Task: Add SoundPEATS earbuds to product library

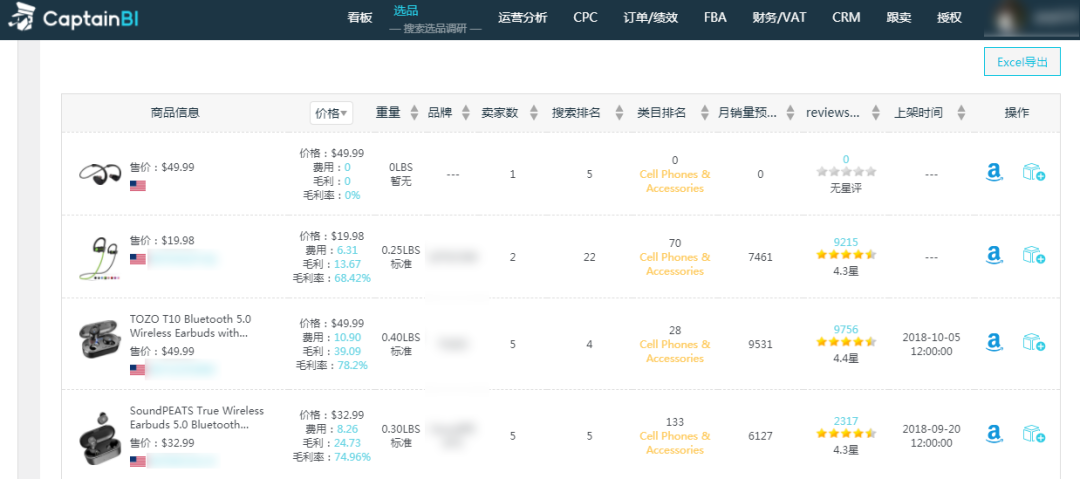Action: (1033, 435)
